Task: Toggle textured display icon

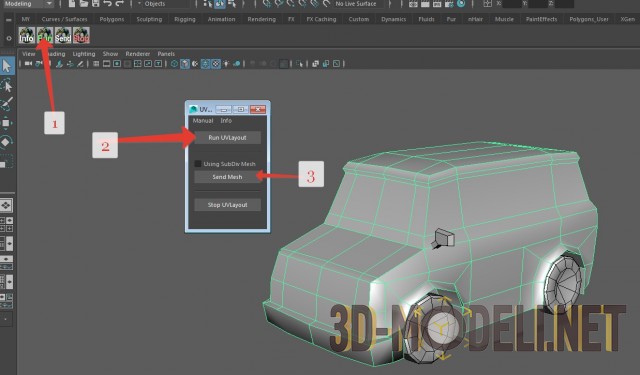Action: pyautogui.click(x=216, y=64)
